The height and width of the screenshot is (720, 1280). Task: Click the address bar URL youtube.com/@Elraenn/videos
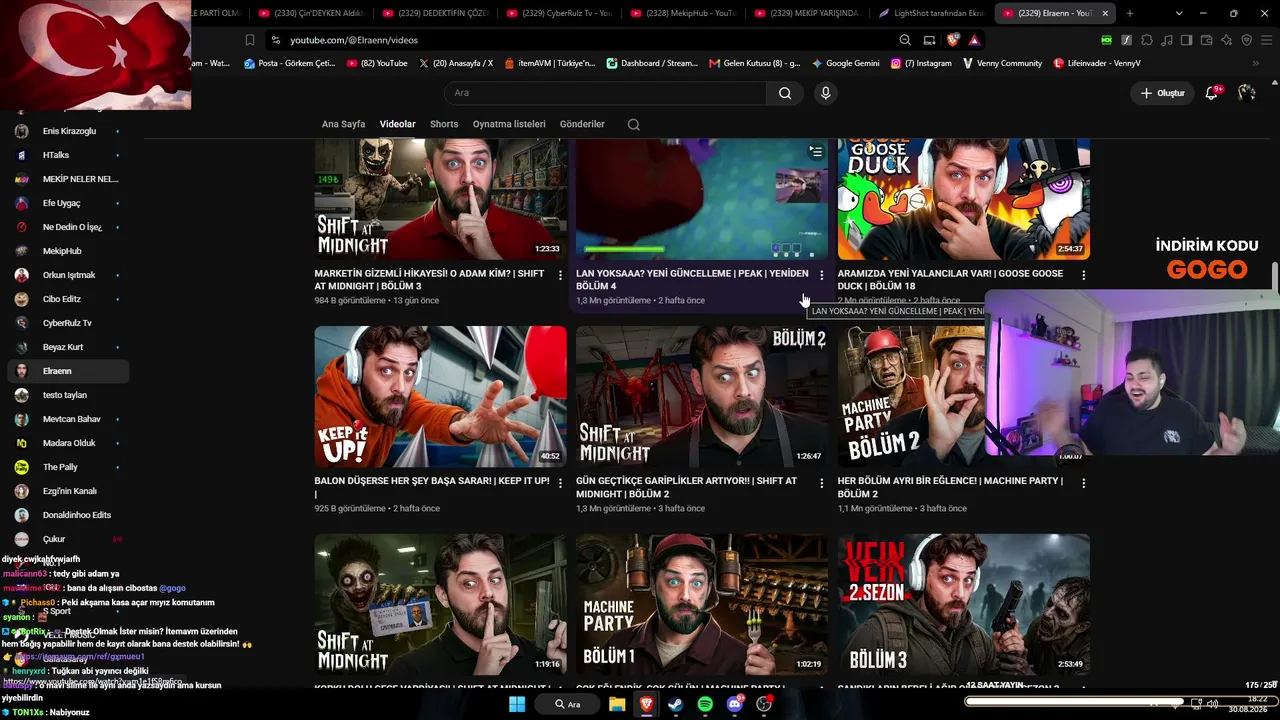354,40
